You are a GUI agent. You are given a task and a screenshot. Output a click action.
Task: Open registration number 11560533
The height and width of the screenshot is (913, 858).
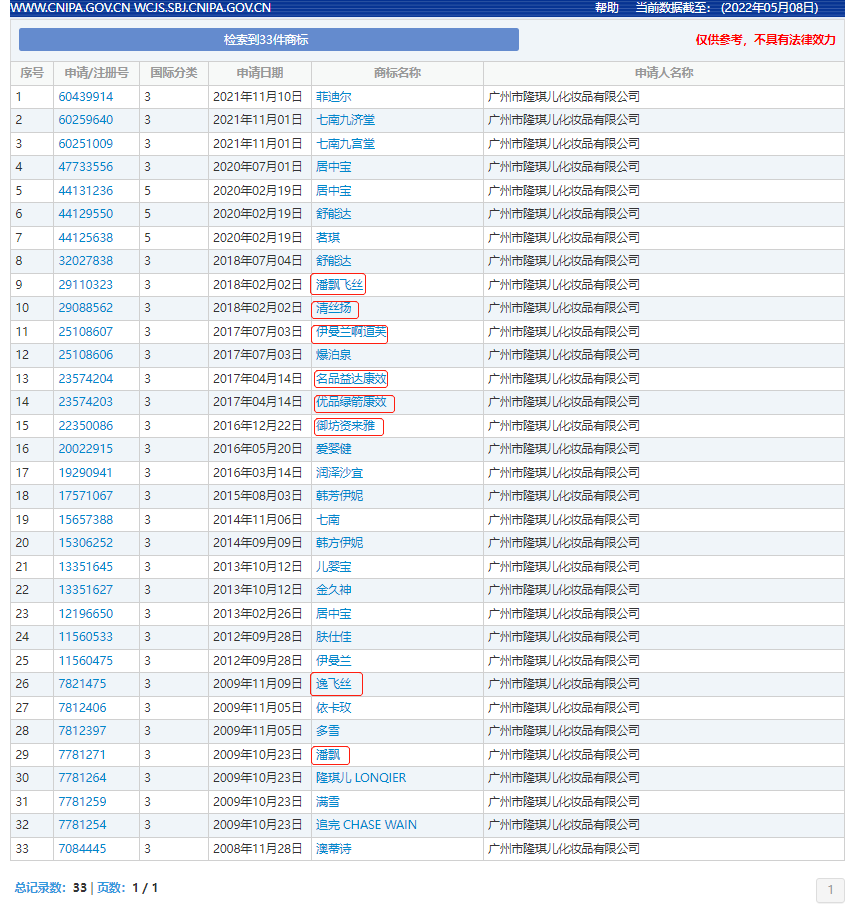point(86,637)
